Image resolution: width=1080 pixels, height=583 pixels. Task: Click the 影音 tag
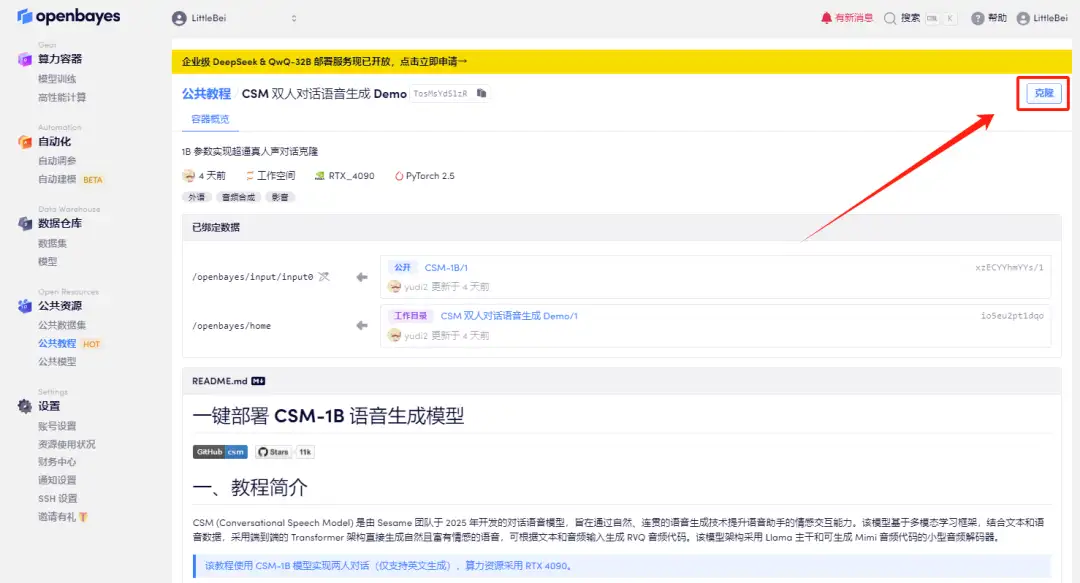[280, 197]
